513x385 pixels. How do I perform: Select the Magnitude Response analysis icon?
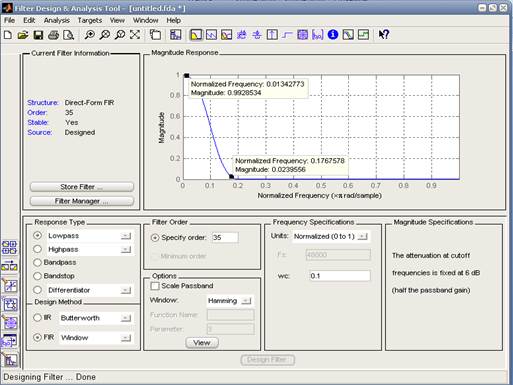point(196,35)
